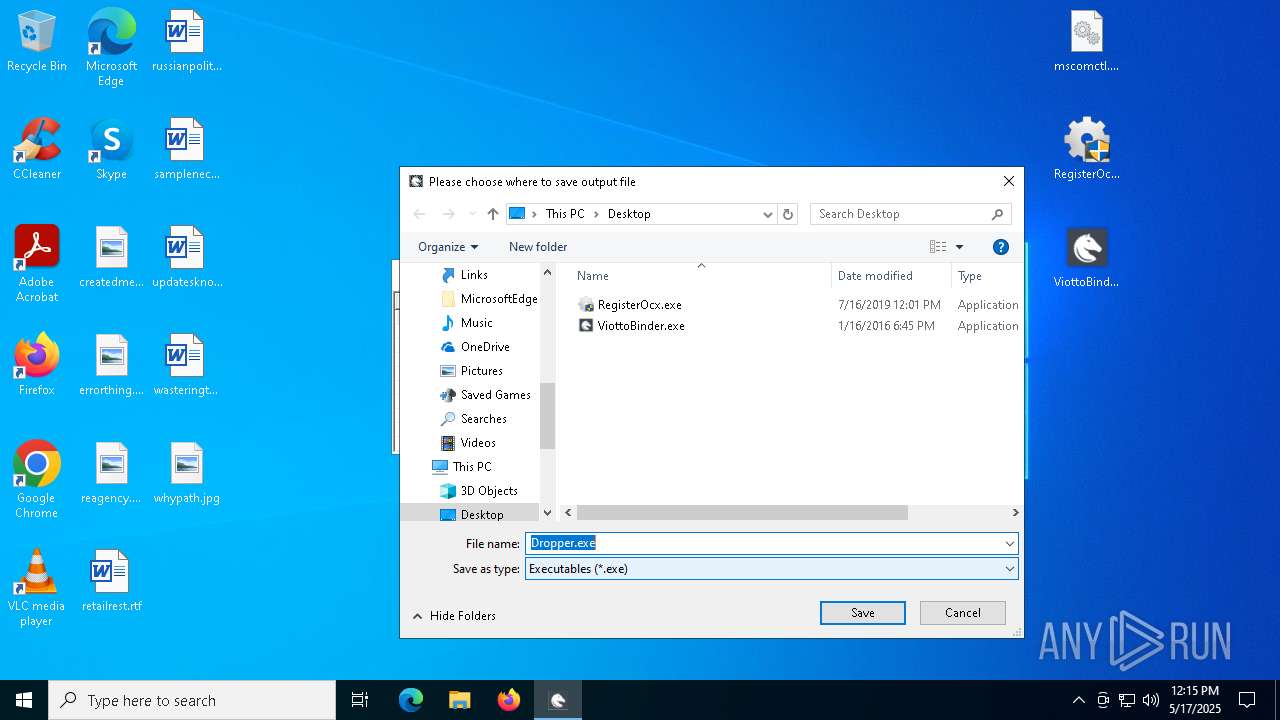The height and width of the screenshot is (720, 1280).
Task: Select Links in the navigation tree
Action: 474,275
